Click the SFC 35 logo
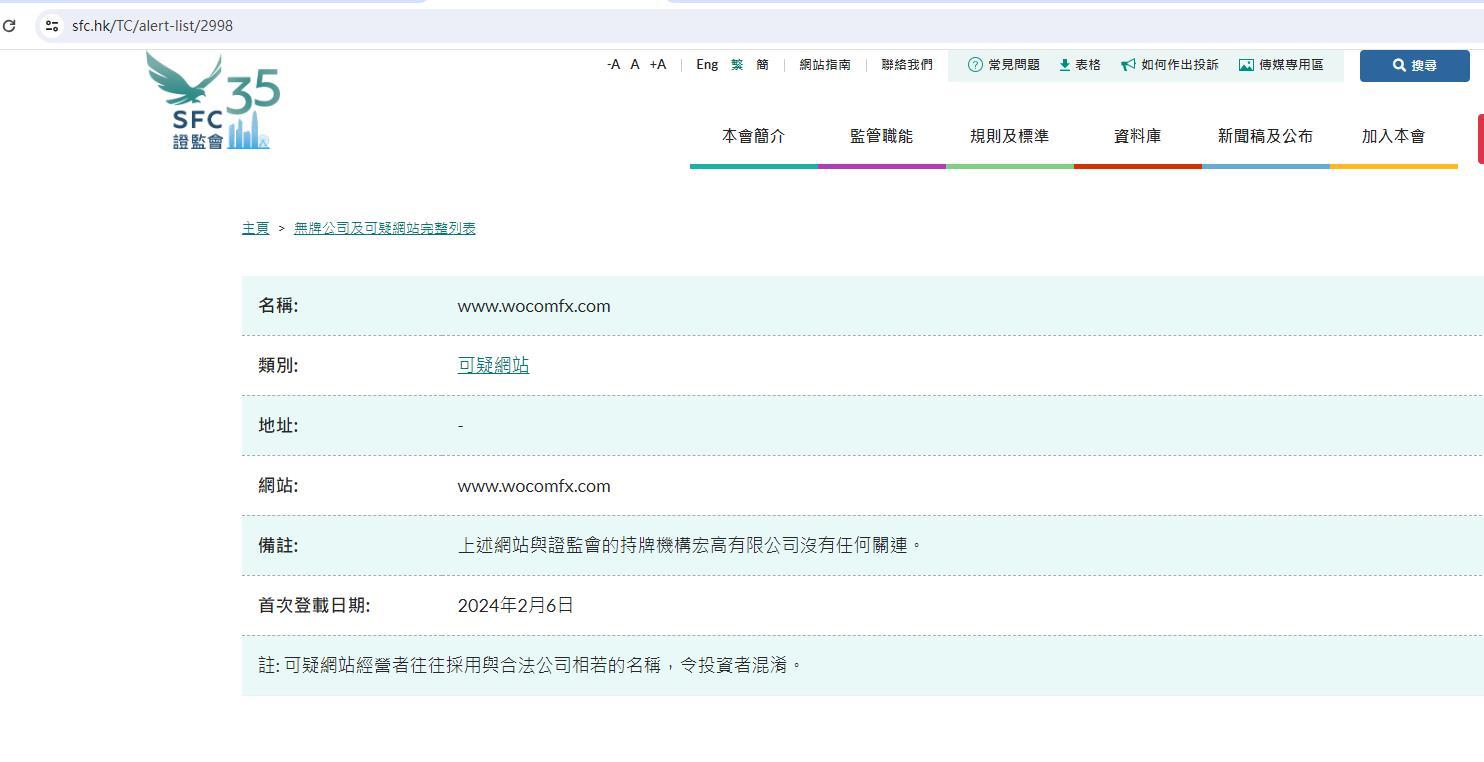The height and width of the screenshot is (762, 1484). (x=213, y=101)
